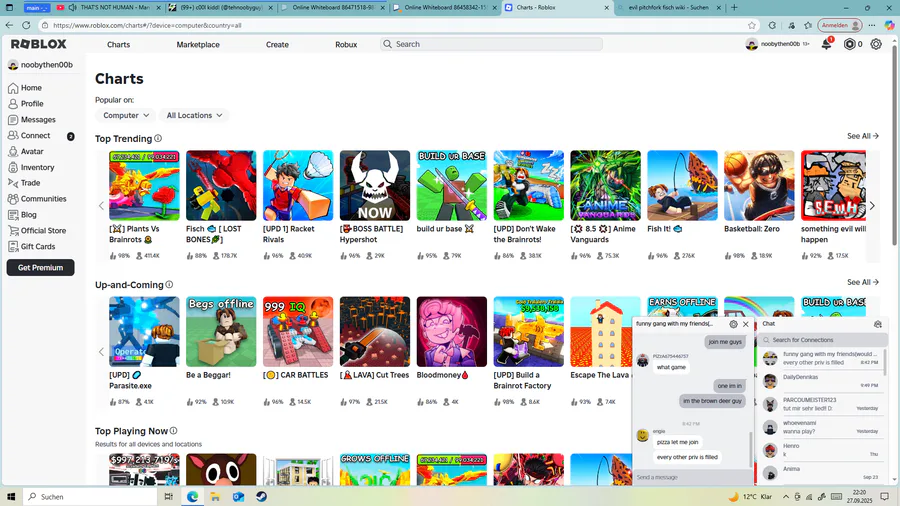The image size is (900, 506).
Task: Open the Steam taskbar icon
Action: pyautogui.click(x=262, y=497)
